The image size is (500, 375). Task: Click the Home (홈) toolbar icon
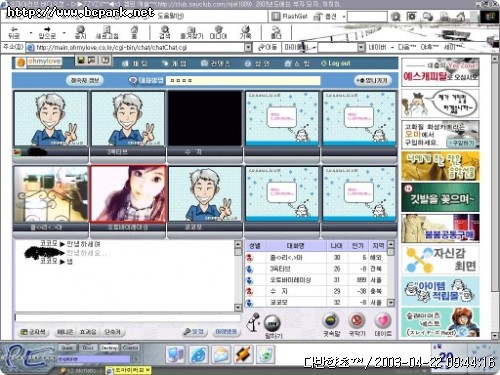tap(134, 32)
